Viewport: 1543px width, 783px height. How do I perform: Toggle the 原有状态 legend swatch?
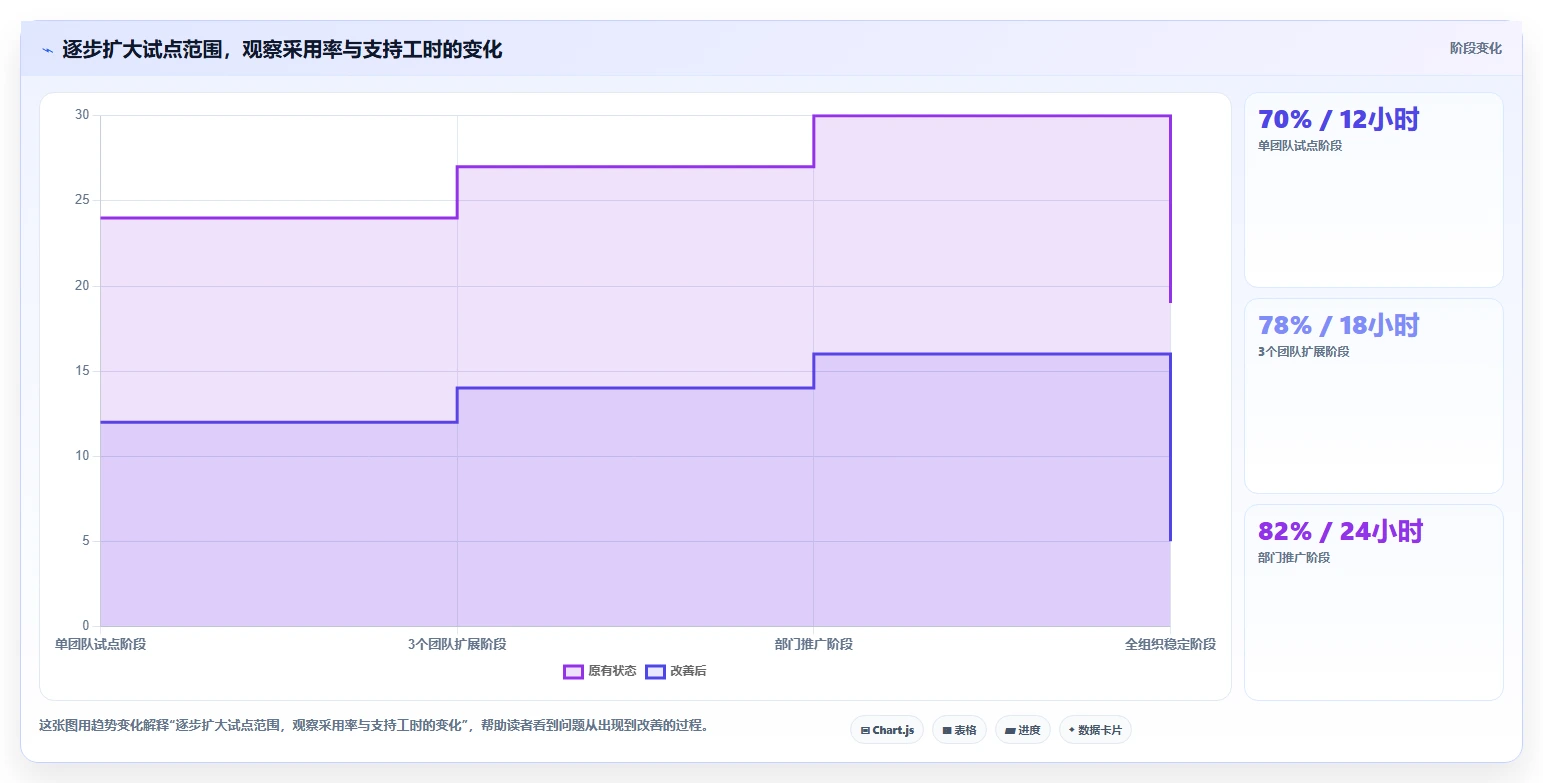tap(573, 671)
